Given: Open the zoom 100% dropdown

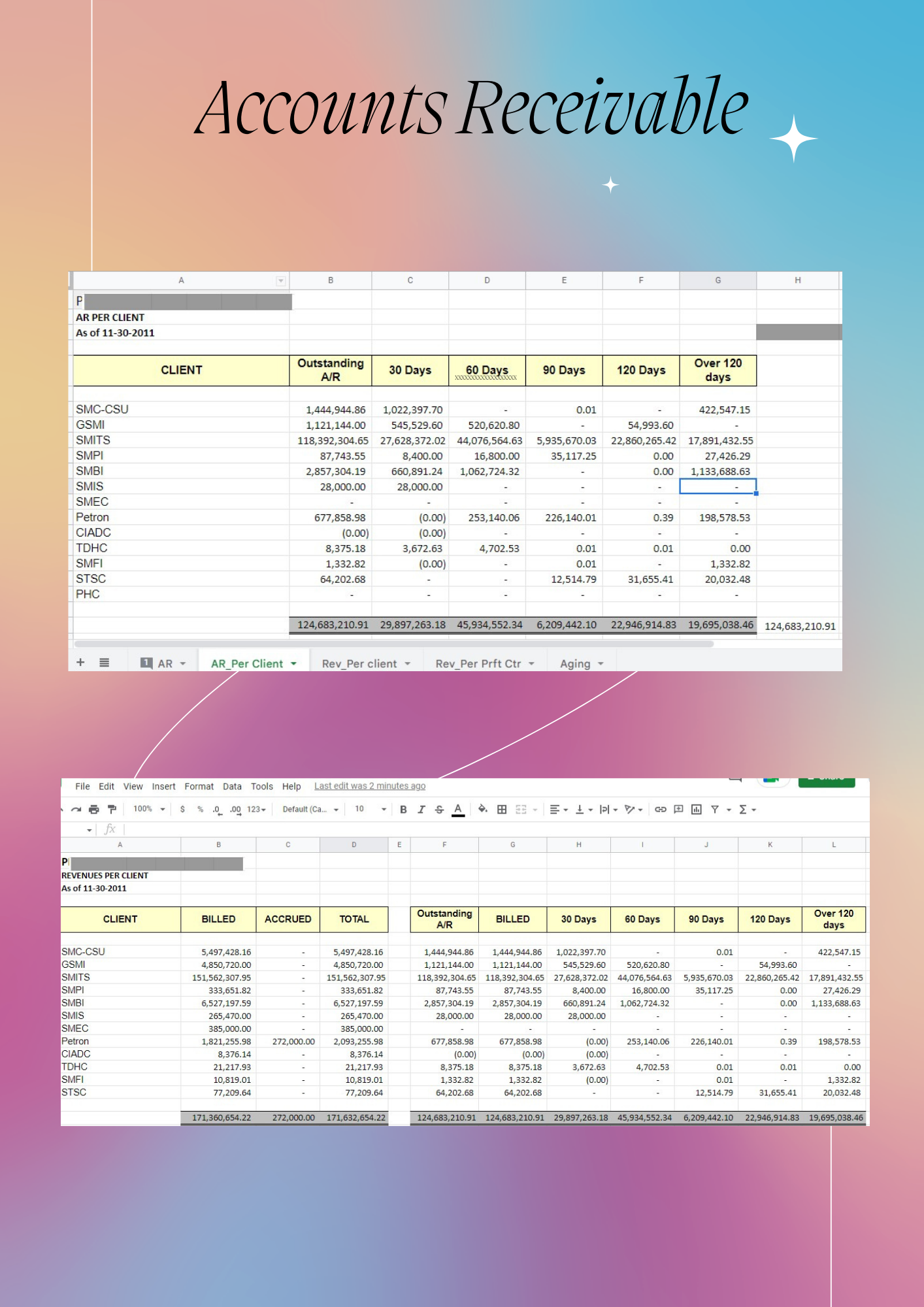Looking at the screenshot, I should [x=149, y=809].
